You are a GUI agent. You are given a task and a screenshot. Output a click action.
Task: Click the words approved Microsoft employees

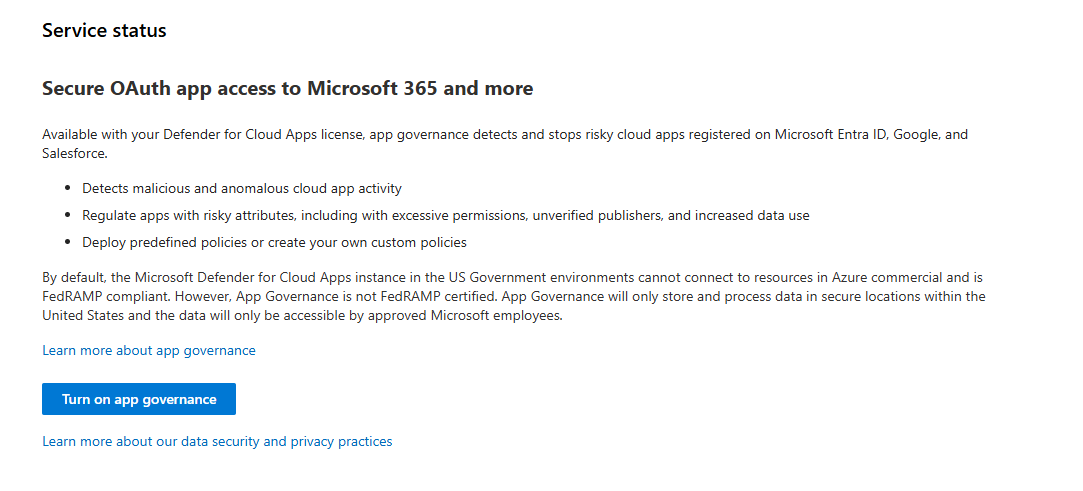coord(504,316)
